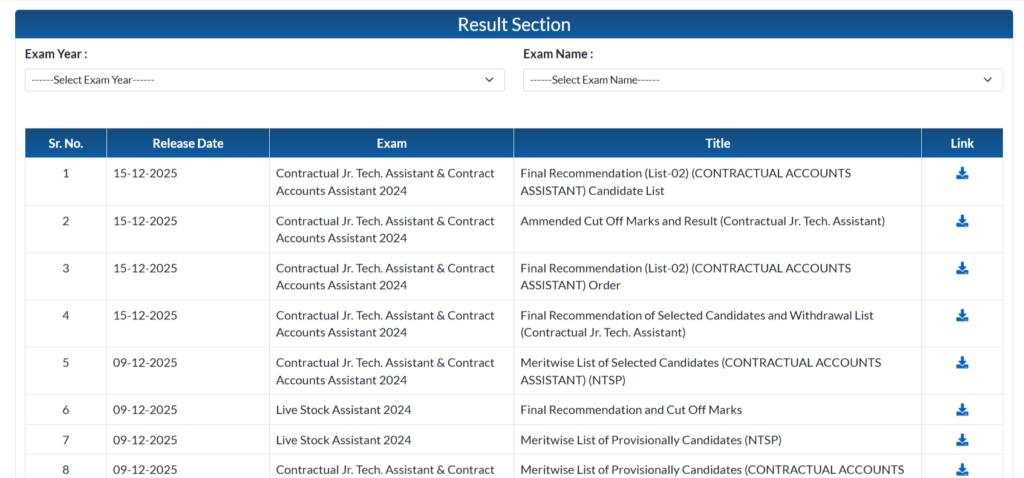Click the Release Date column header
Image resolution: width=1024 pixels, height=478 pixels.
coord(188,143)
